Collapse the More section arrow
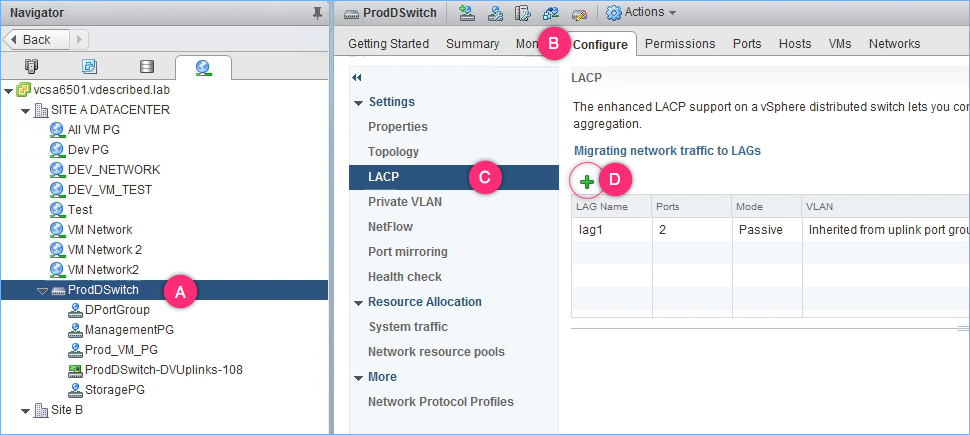Image resolution: width=970 pixels, height=435 pixels. coord(358,378)
